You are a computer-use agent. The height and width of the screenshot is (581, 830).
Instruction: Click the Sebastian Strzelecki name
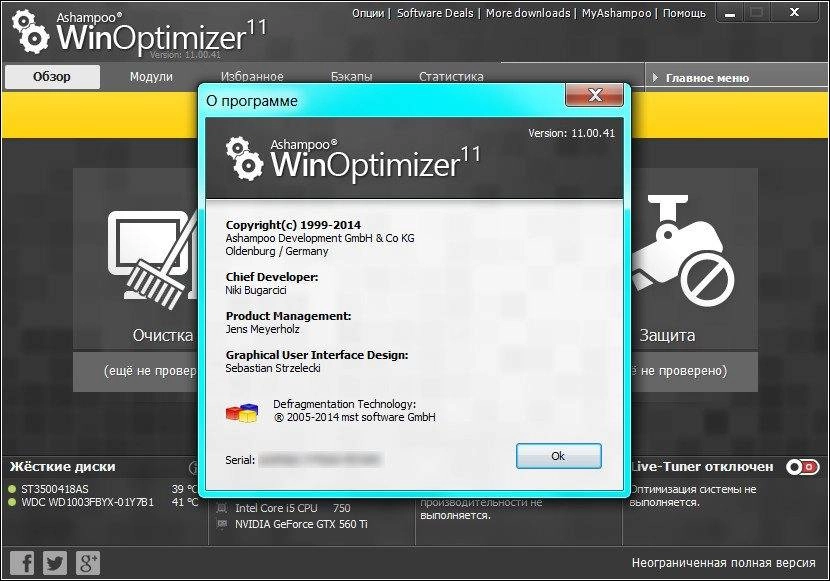273,368
